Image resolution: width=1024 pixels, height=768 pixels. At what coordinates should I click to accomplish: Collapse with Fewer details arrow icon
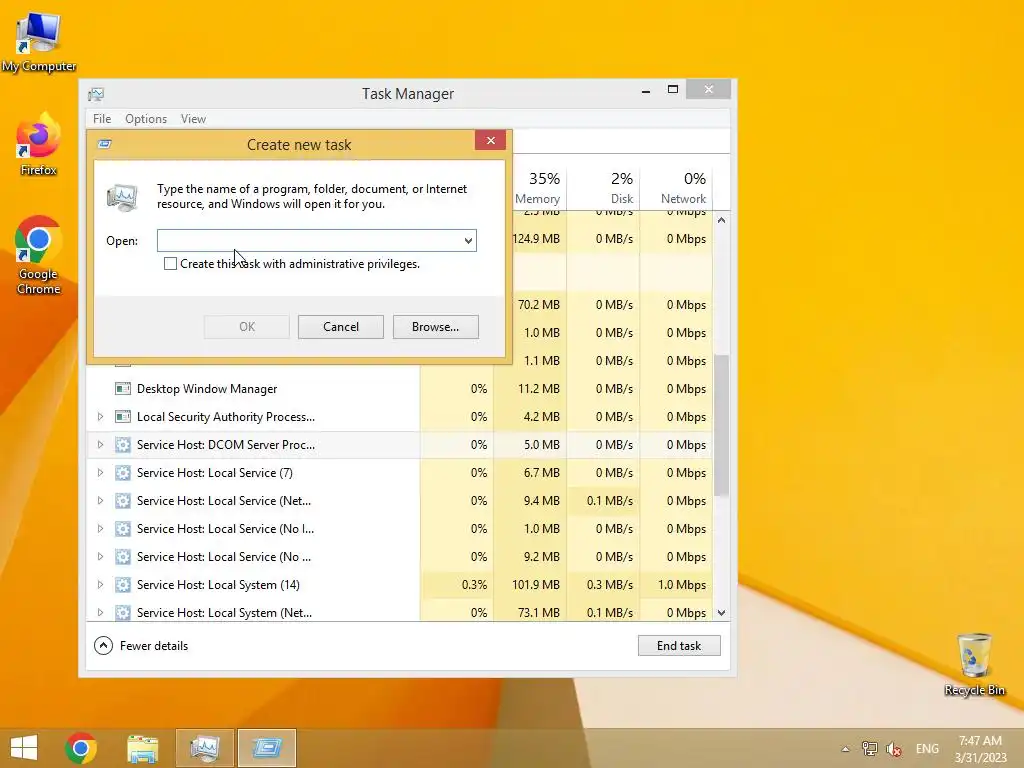[103, 646]
